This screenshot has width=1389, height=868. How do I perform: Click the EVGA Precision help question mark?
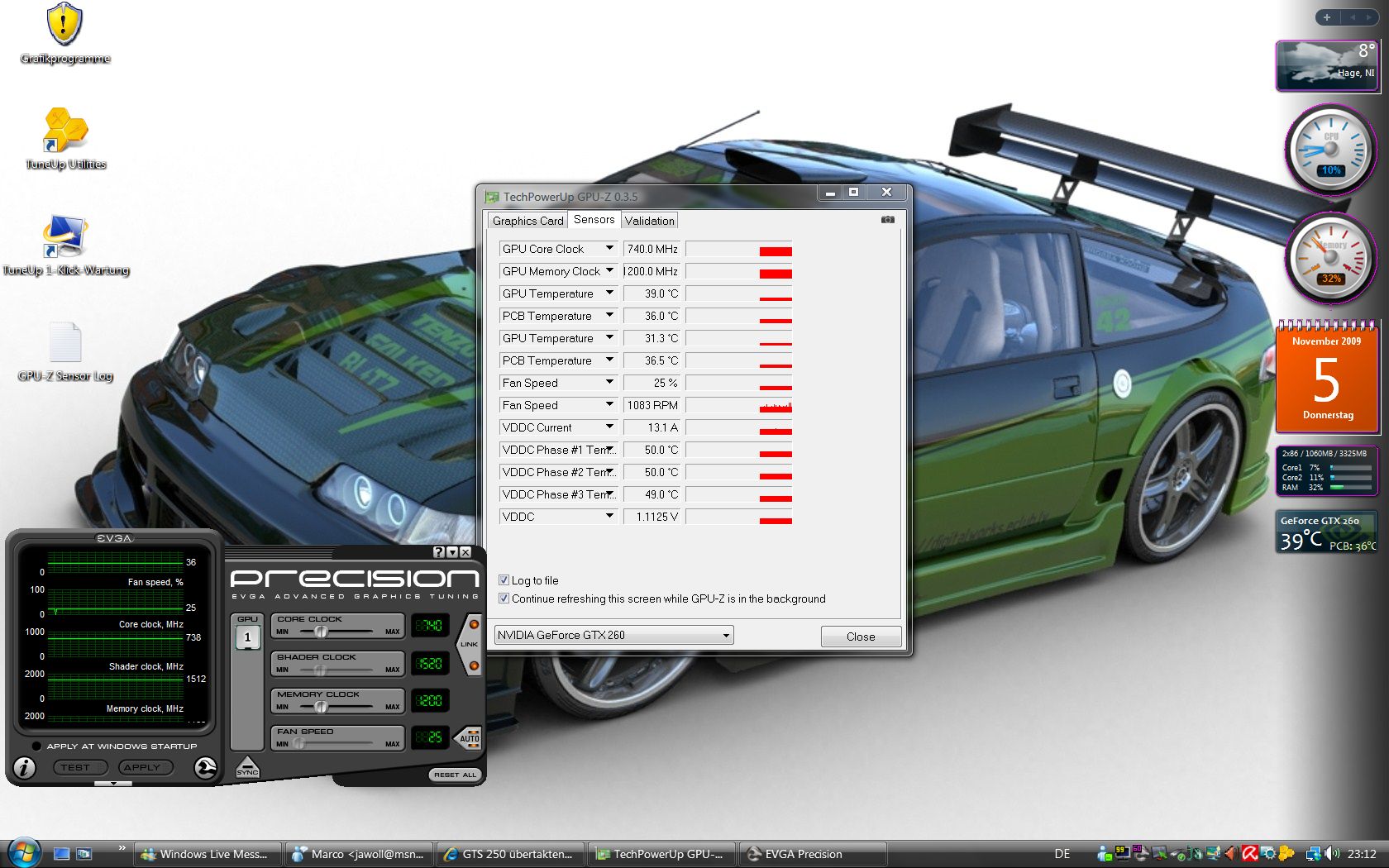(439, 552)
